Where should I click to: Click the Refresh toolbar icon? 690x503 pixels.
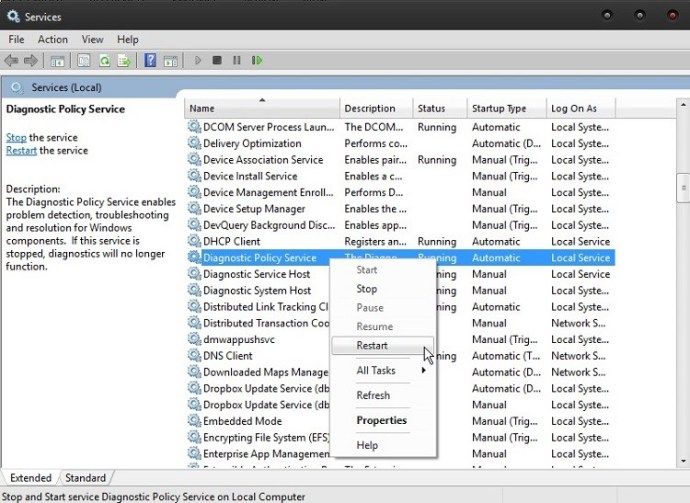[x=104, y=60]
